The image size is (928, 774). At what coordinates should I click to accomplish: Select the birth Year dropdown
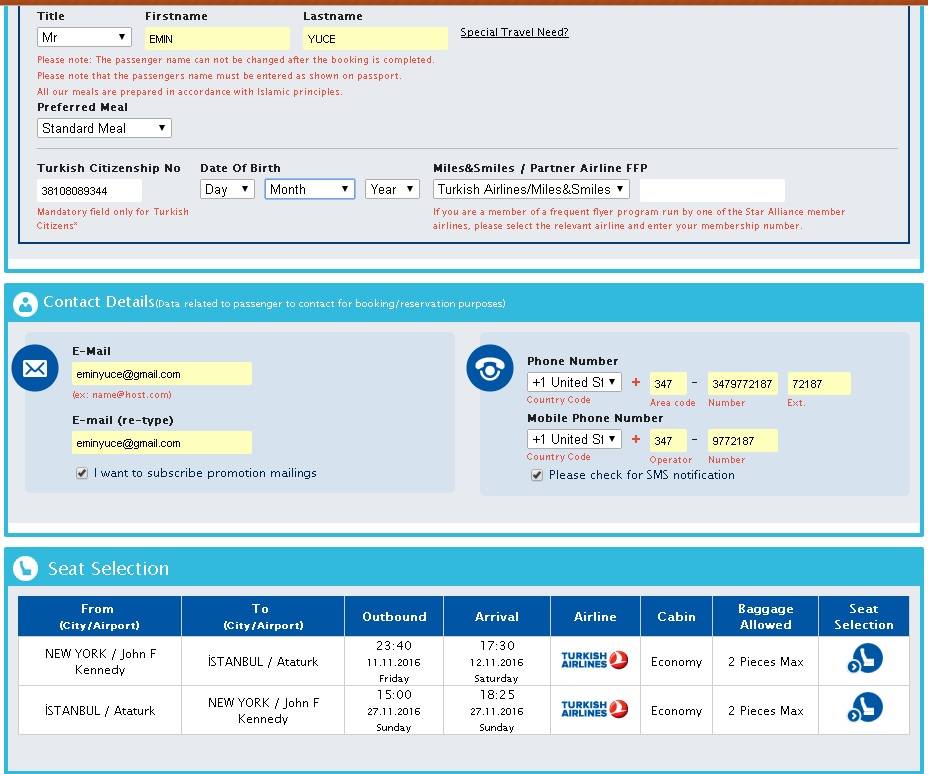coord(392,189)
